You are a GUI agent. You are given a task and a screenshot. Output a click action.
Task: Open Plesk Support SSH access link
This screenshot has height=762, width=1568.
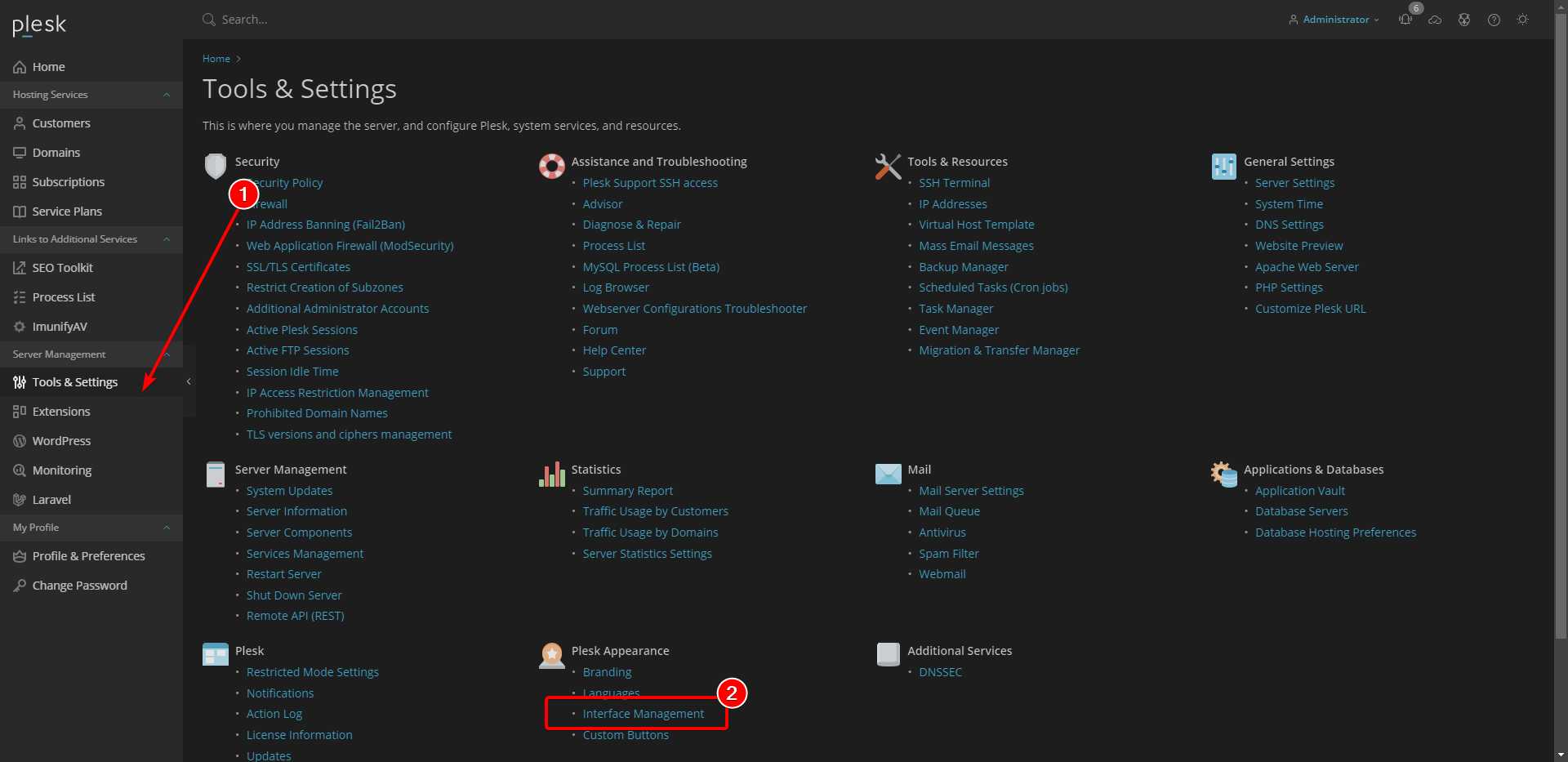point(650,183)
